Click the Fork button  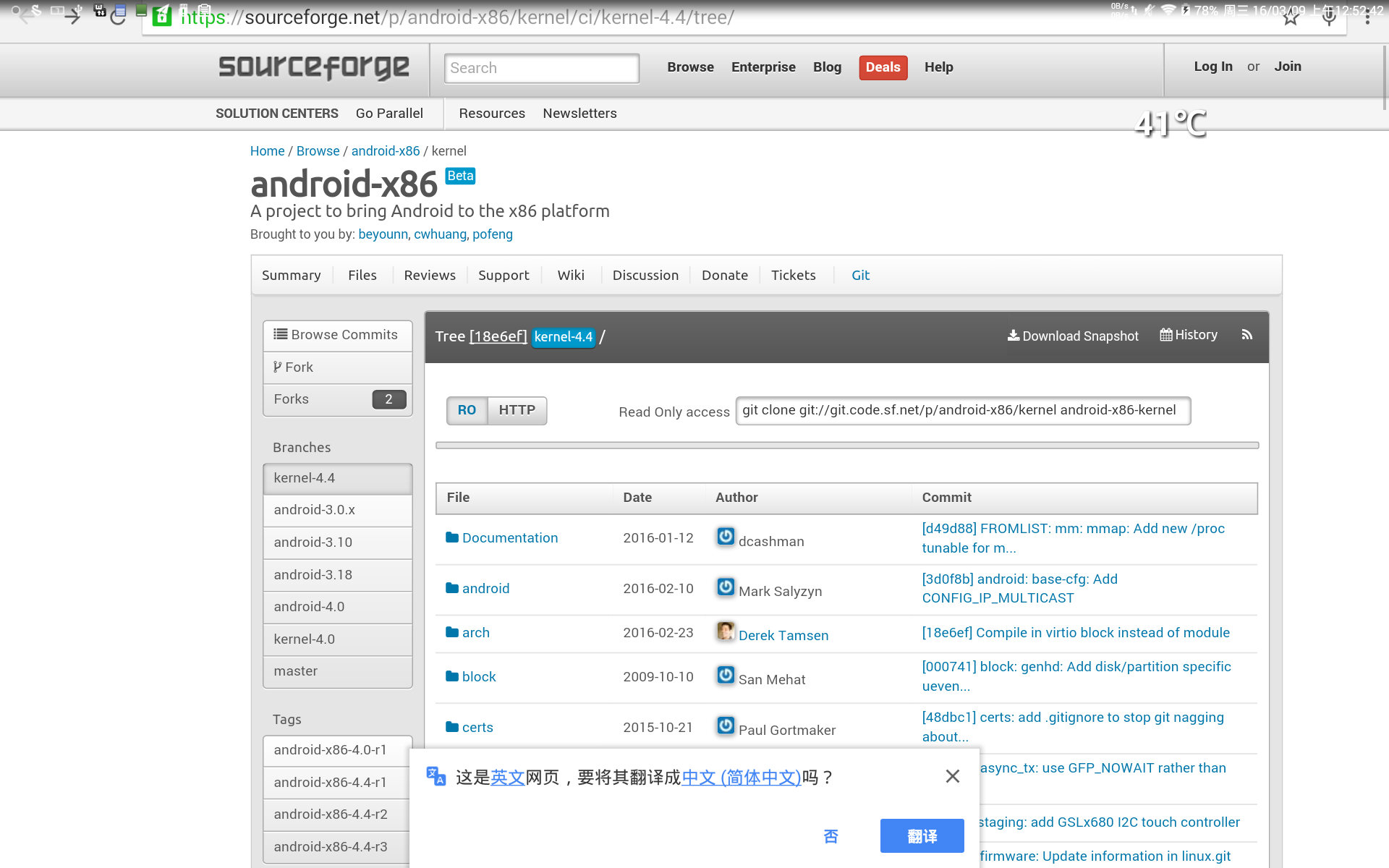coord(338,367)
